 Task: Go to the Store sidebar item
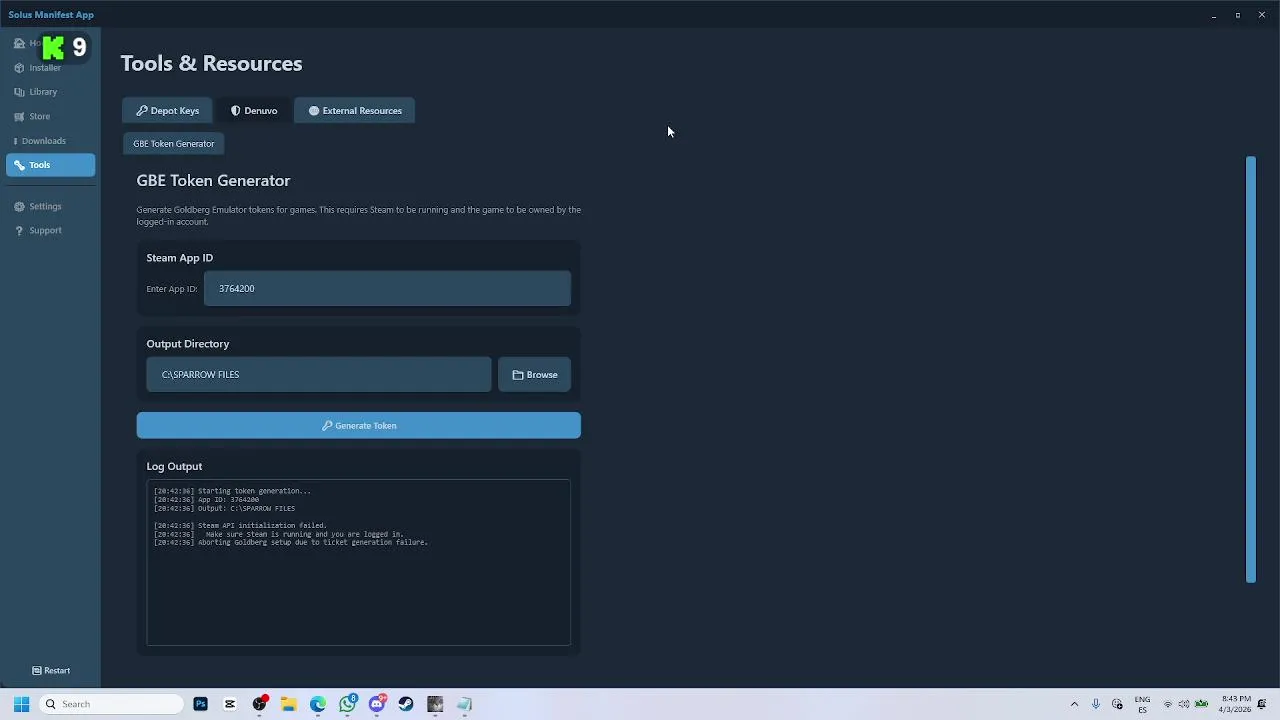click(50, 116)
